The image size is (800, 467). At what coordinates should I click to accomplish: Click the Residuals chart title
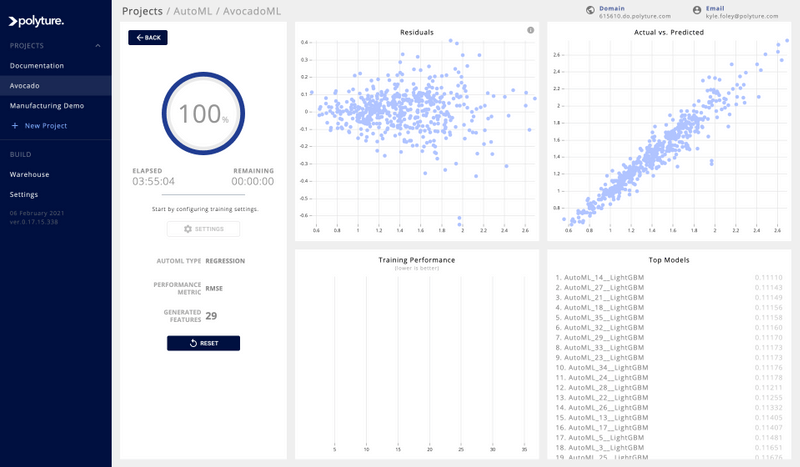(417, 32)
